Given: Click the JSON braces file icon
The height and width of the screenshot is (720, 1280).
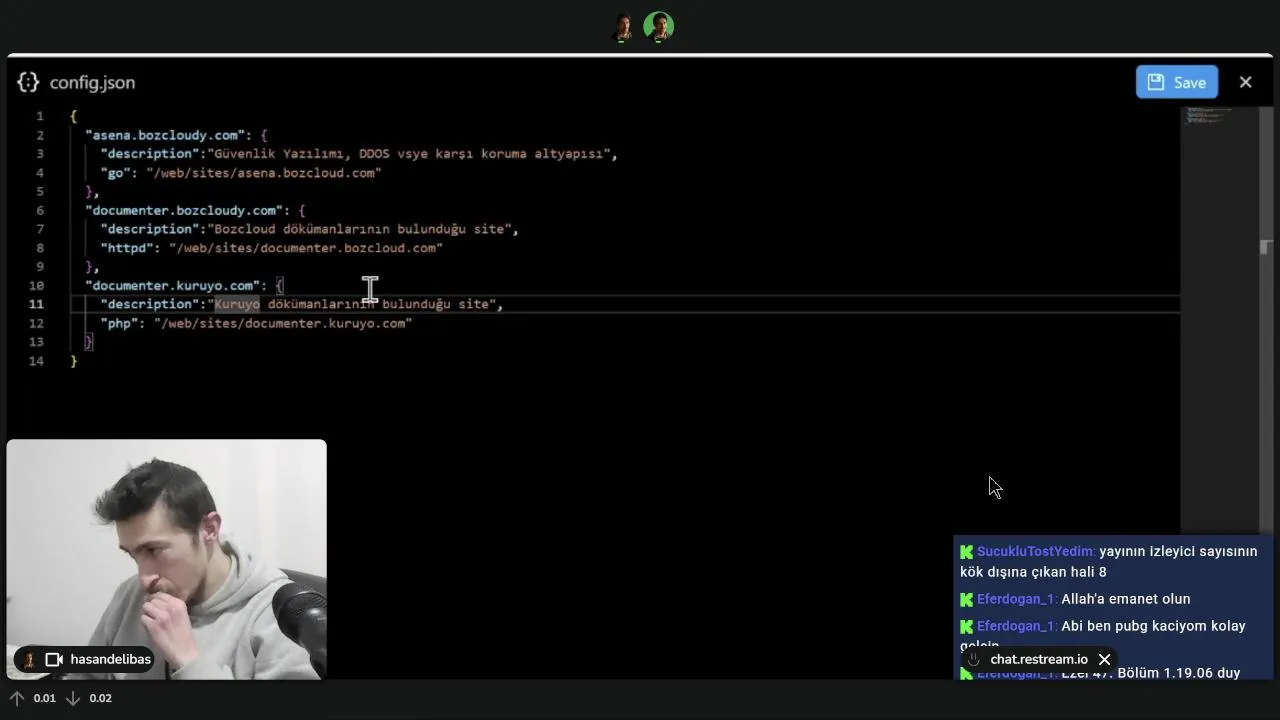Looking at the screenshot, I should pos(28,82).
